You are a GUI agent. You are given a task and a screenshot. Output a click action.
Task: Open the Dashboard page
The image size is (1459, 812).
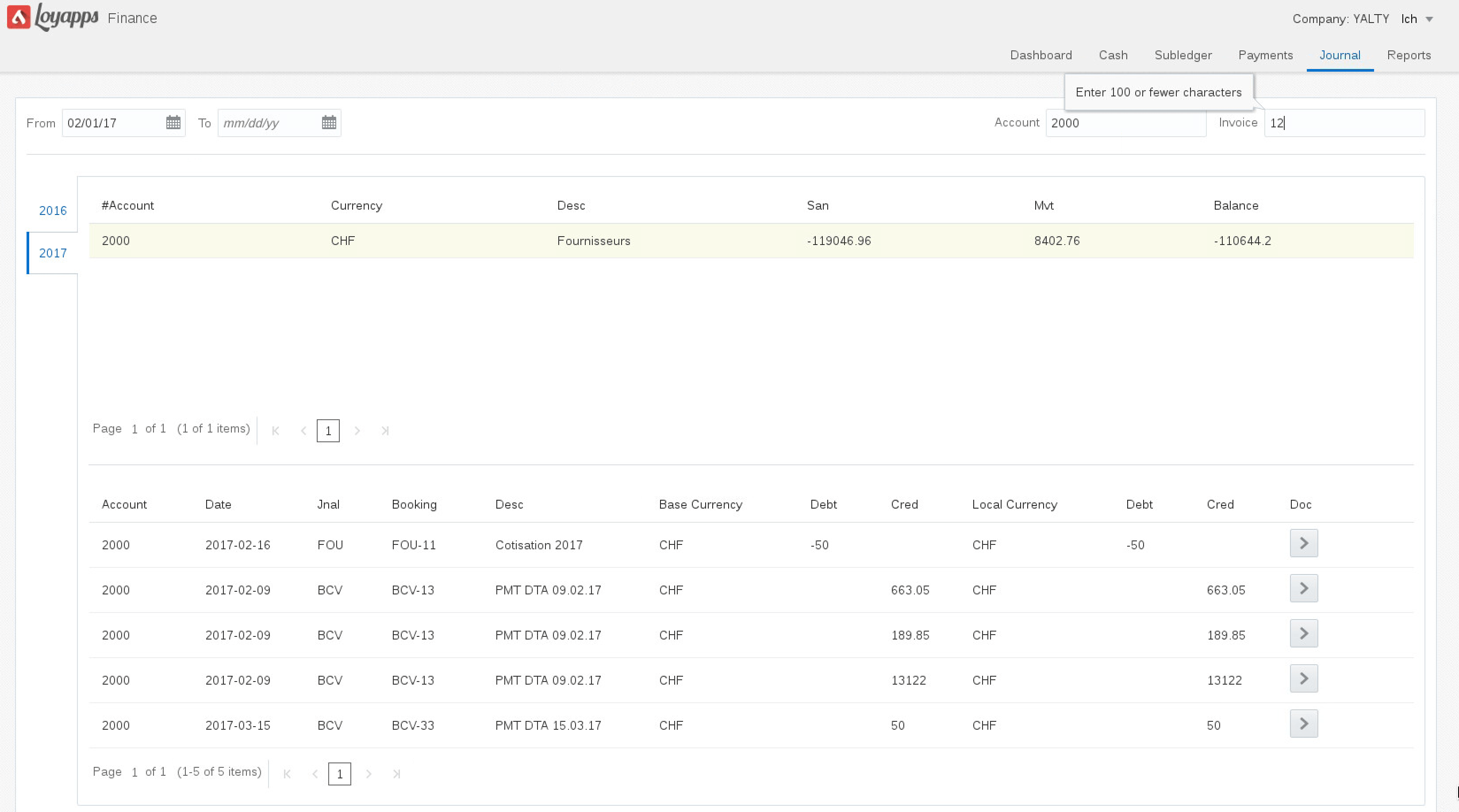tap(1040, 55)
